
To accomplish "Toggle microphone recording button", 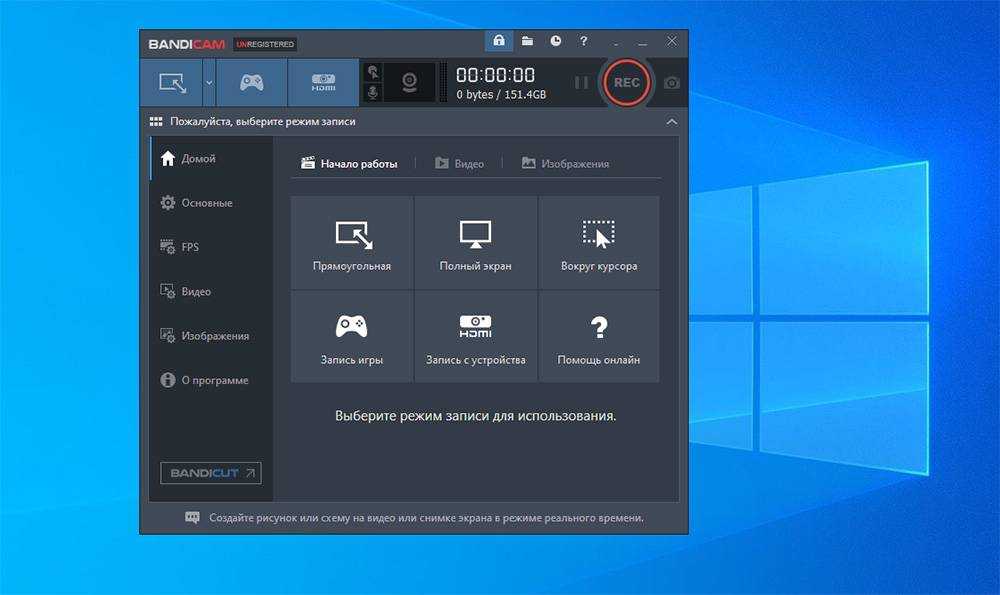I will pos(373,93).
